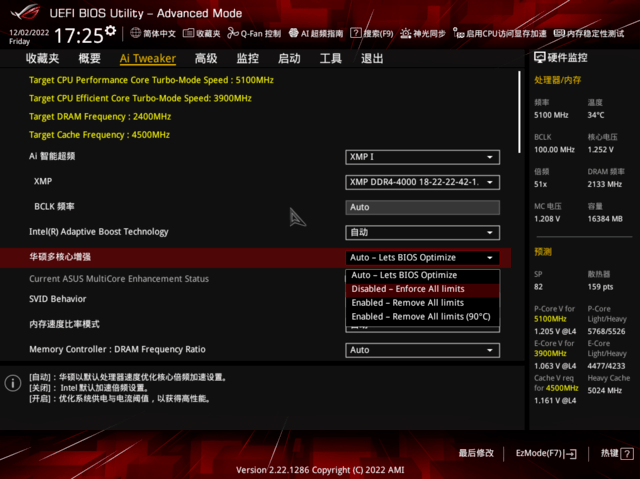Screen dimensions: 640x479
Task: Open 搜索(F9) search
Action: pos(375,33)
